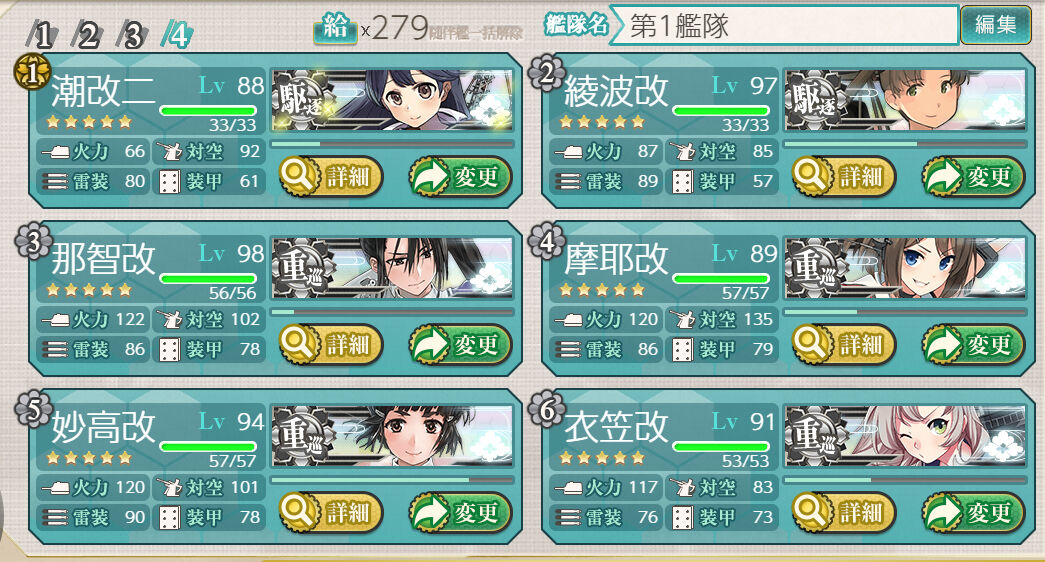The width and height of the screenshot is (1045, 562).
Task: Click slot 6 flower number badge
Action: pyautogui.click(x=546, y=409)
